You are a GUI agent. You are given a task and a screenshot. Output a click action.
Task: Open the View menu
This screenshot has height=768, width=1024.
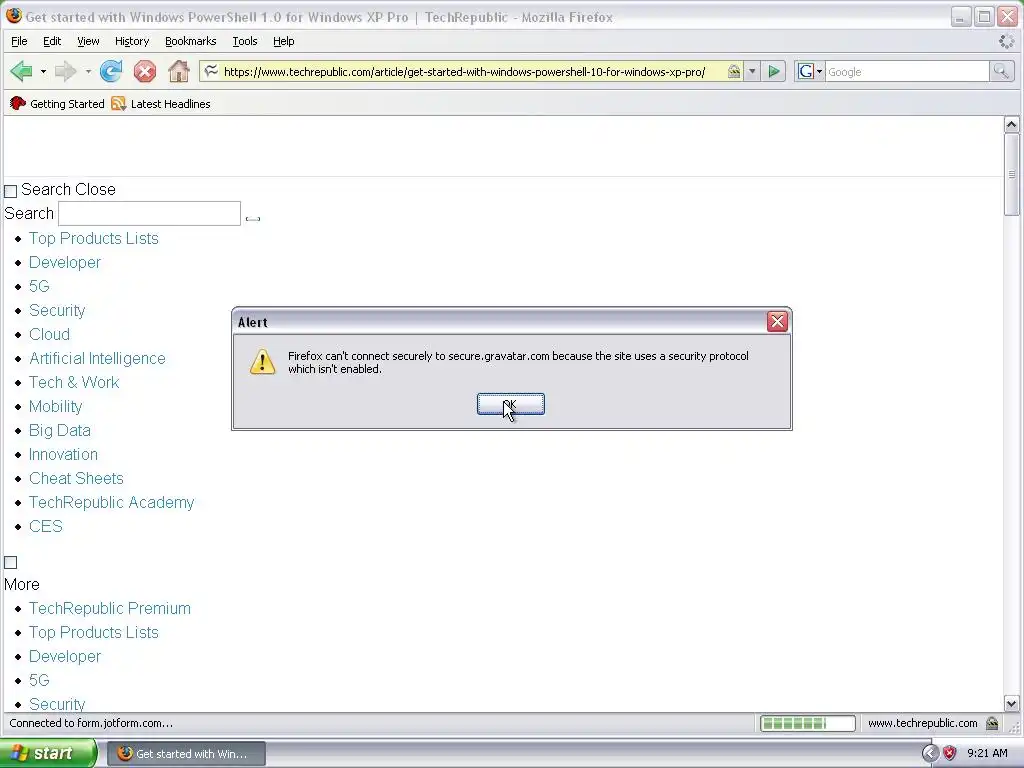[x=88, y=41]
